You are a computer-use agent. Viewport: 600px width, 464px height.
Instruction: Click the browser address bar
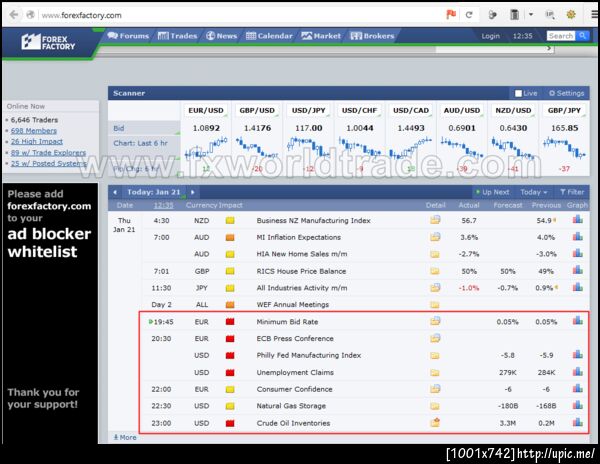pos(241,15)
